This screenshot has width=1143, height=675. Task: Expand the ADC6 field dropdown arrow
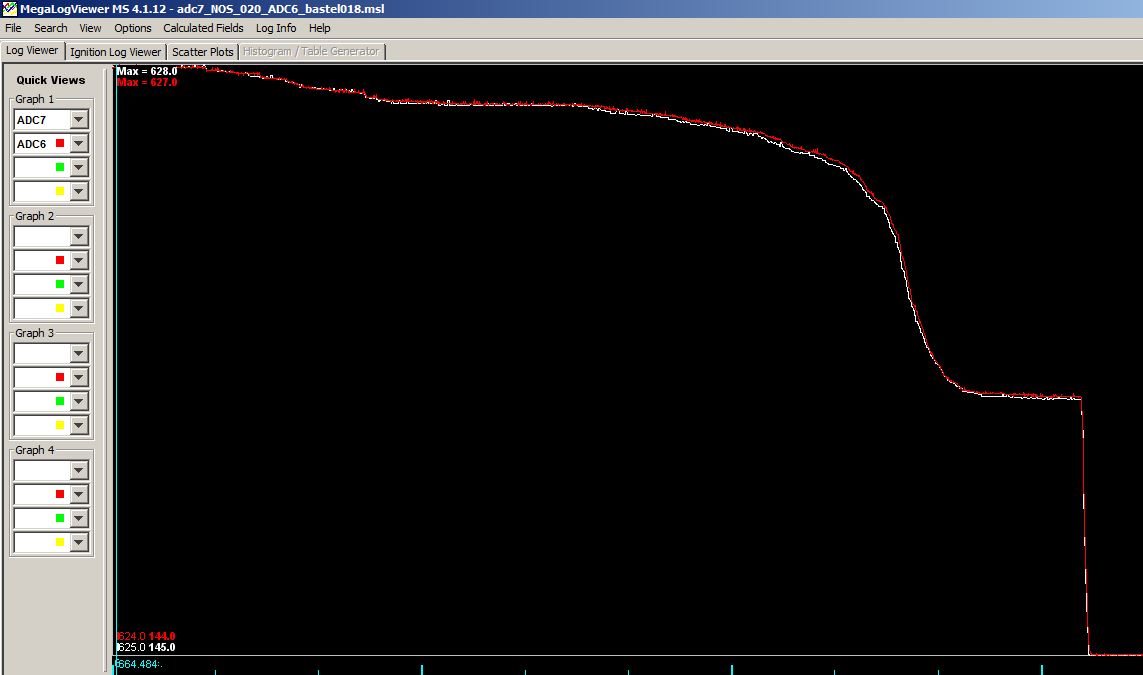pyautogui.click(x=79, y=144)
